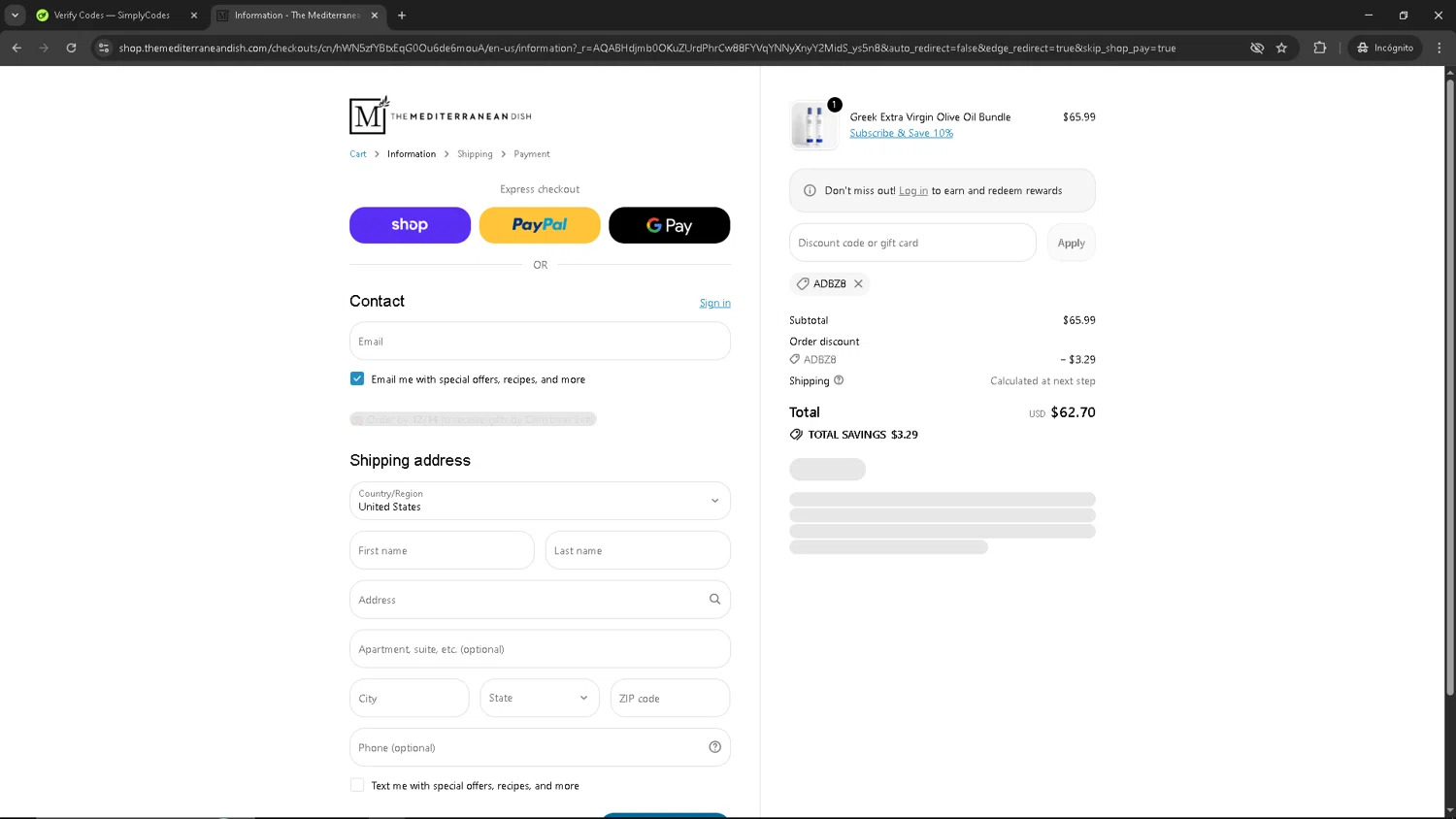Open the Chrome three-dot menu
The height and width of the screenshot is (819, 1456).
[1439, 48]
